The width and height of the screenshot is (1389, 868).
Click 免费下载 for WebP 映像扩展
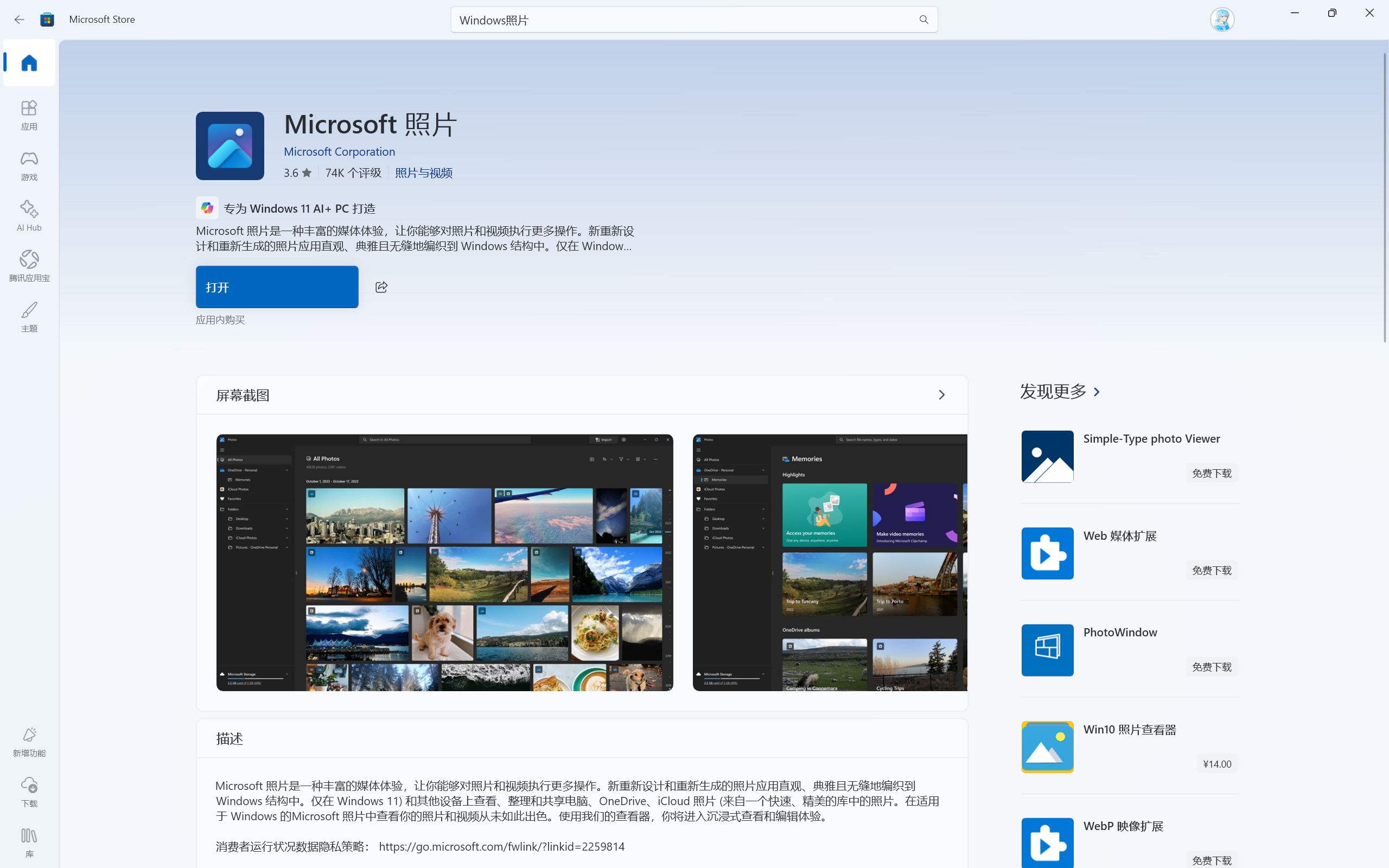[1211, 860]
